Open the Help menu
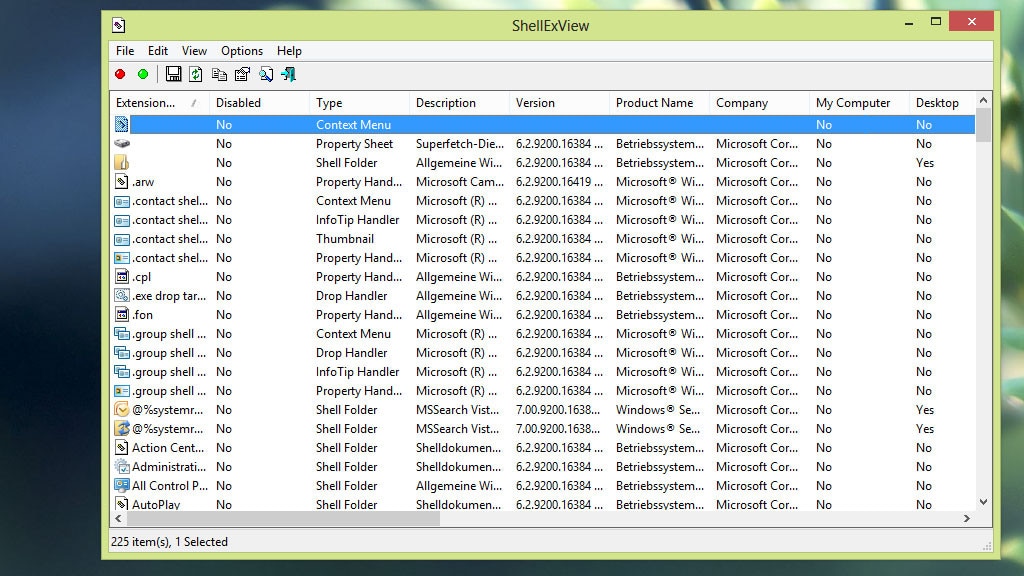This screenshot has width=1024, height=576. pos(289,51)
